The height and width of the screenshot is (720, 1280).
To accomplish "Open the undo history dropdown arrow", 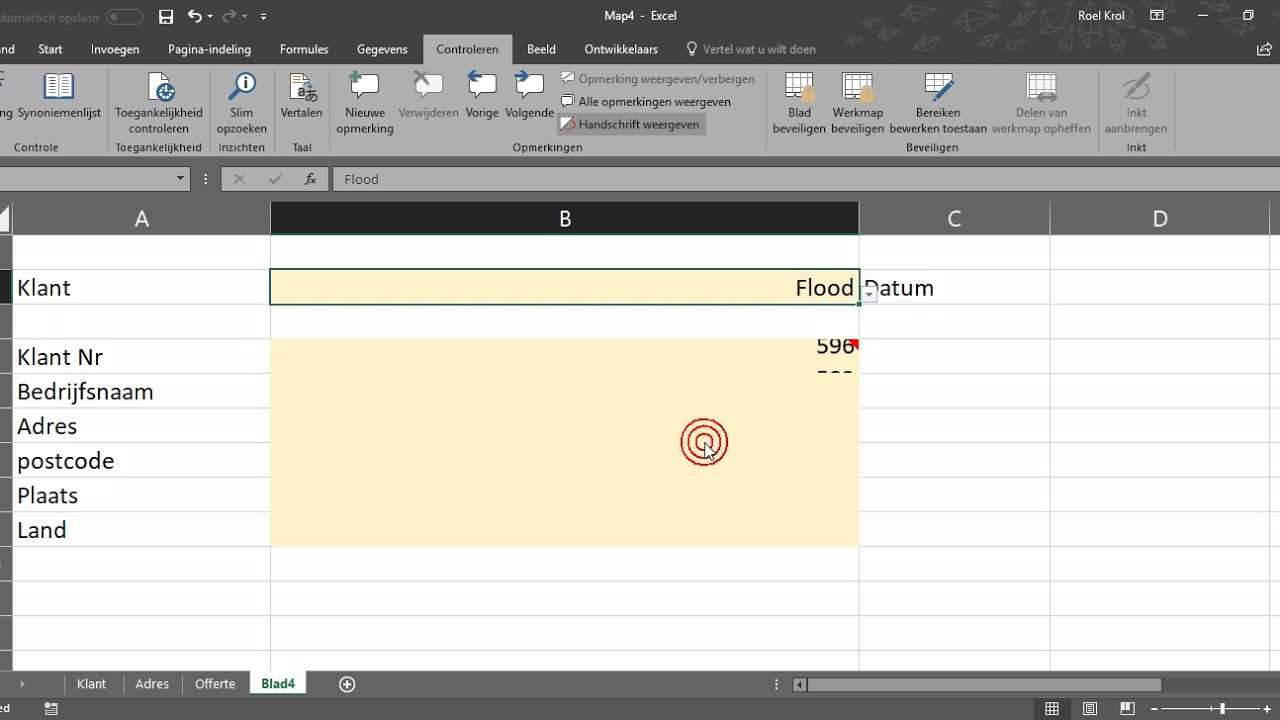I will click(x=210, y=17).
